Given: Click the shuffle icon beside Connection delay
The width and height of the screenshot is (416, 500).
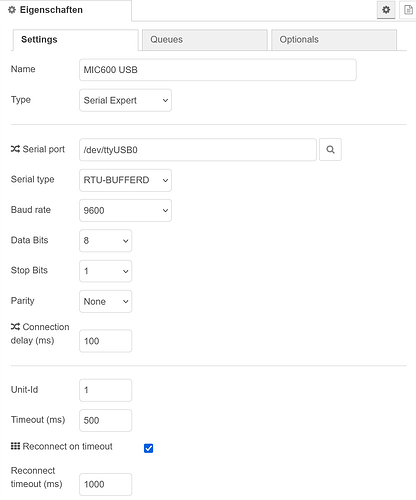Looking at the screenshot, I should (x=15, y=327).
